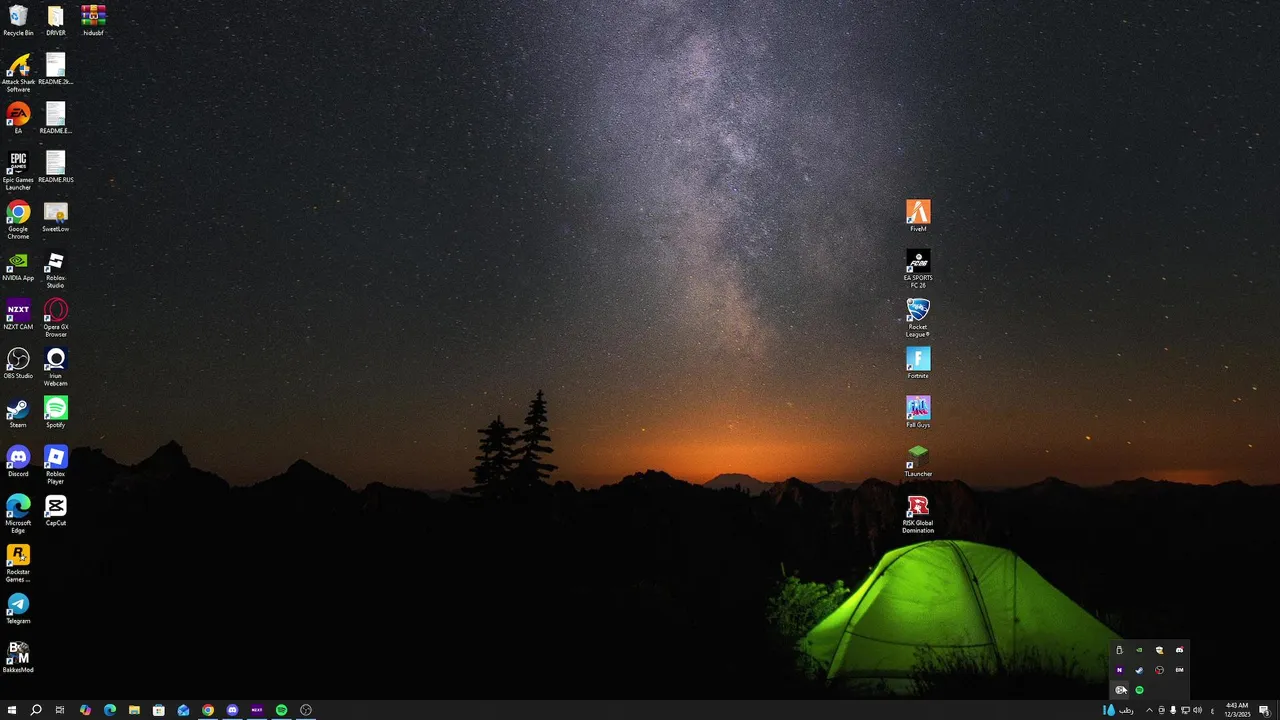Select TLauncher desktop shortcut

pyautogui.click(x=918, y=461)
